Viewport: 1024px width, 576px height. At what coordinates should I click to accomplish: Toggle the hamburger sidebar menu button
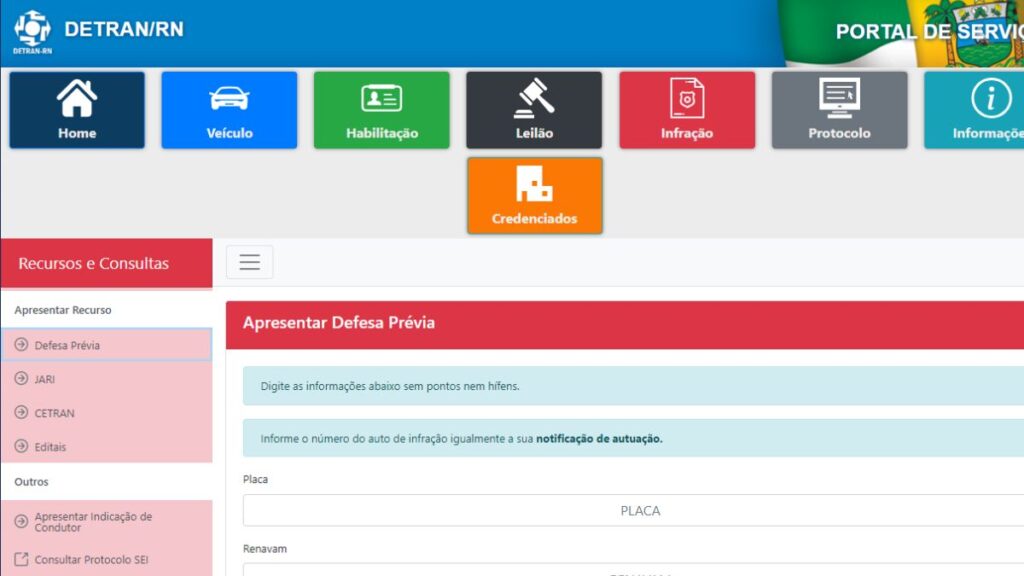pyautogui.click(x=249, y=262)
